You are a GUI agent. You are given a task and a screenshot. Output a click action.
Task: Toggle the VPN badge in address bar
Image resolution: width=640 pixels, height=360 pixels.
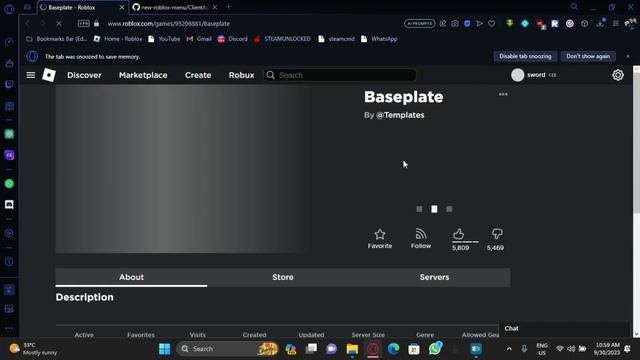click(x=84, y=24)
